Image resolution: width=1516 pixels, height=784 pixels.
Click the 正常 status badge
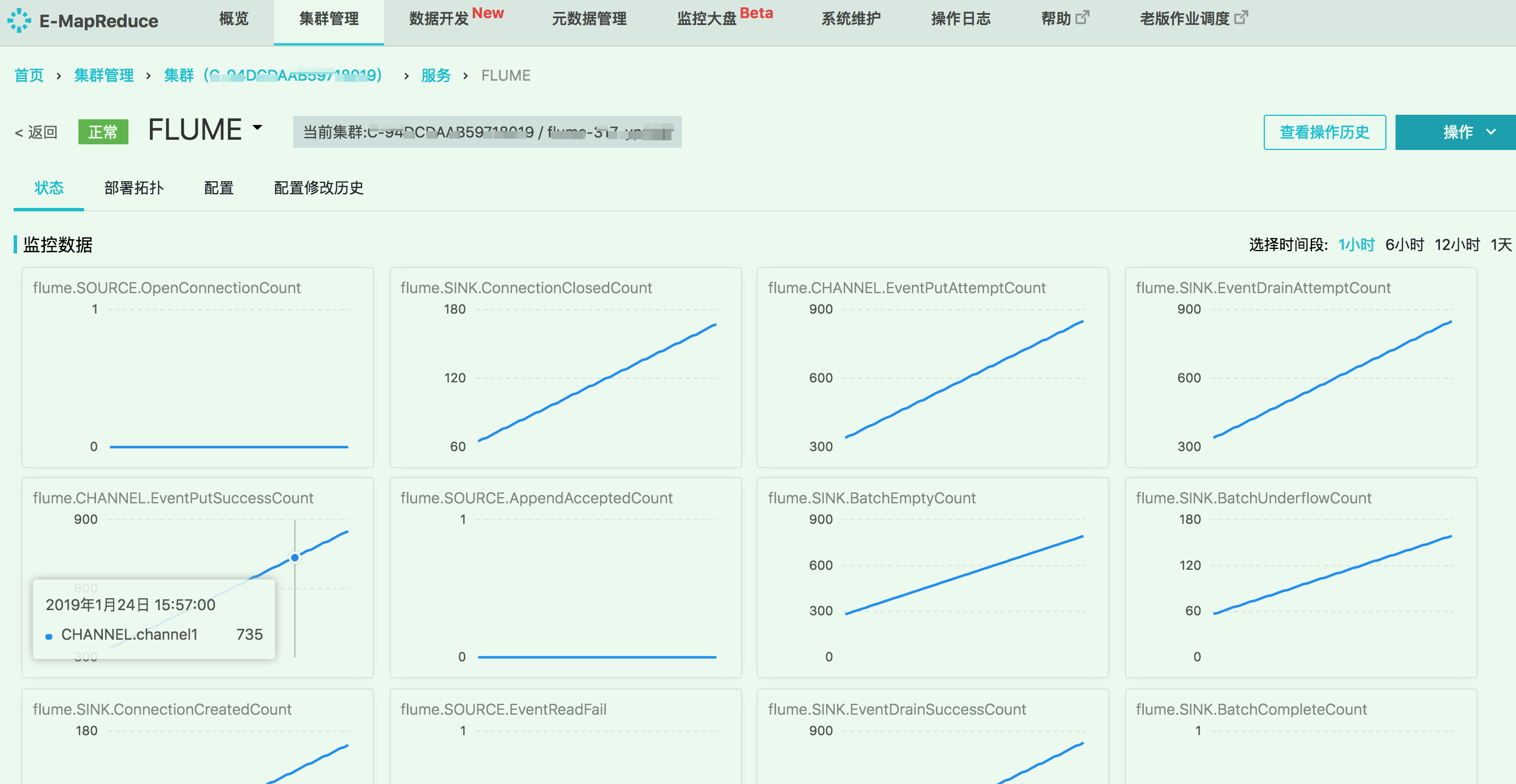point(103,132)
